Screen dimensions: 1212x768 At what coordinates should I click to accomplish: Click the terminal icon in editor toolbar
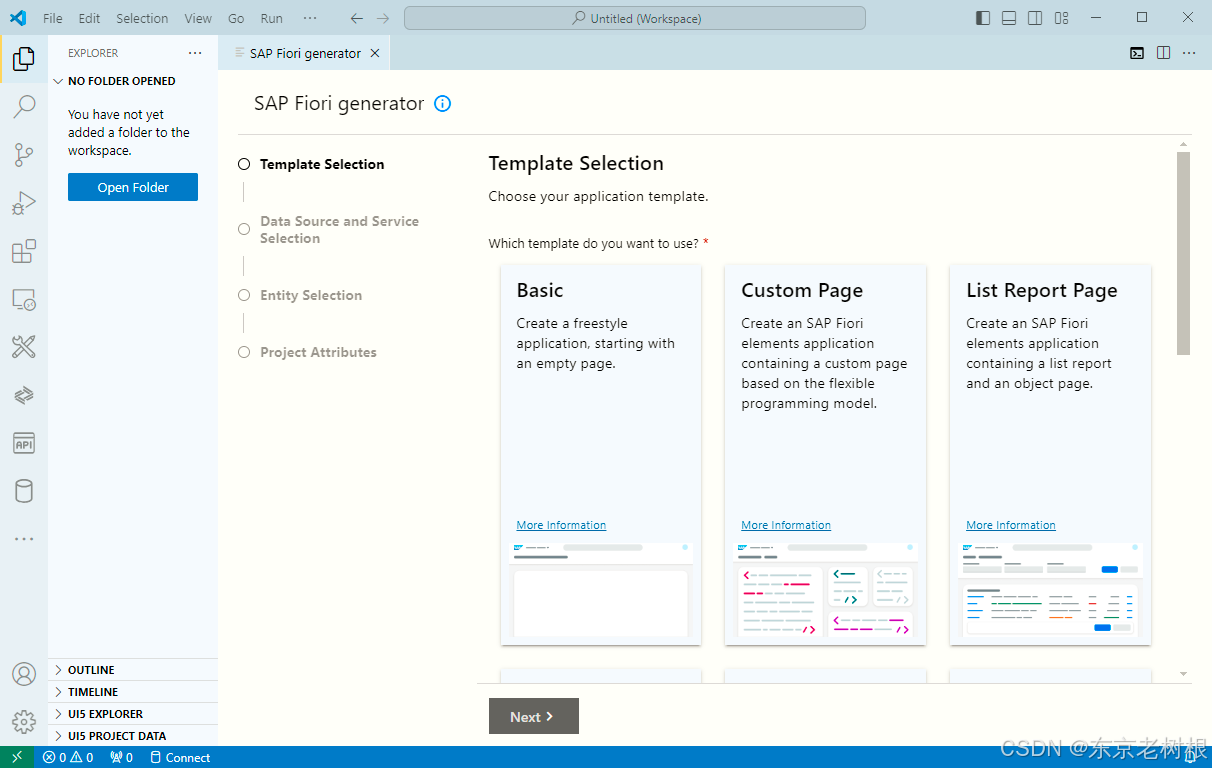[x=1137, y=53]
